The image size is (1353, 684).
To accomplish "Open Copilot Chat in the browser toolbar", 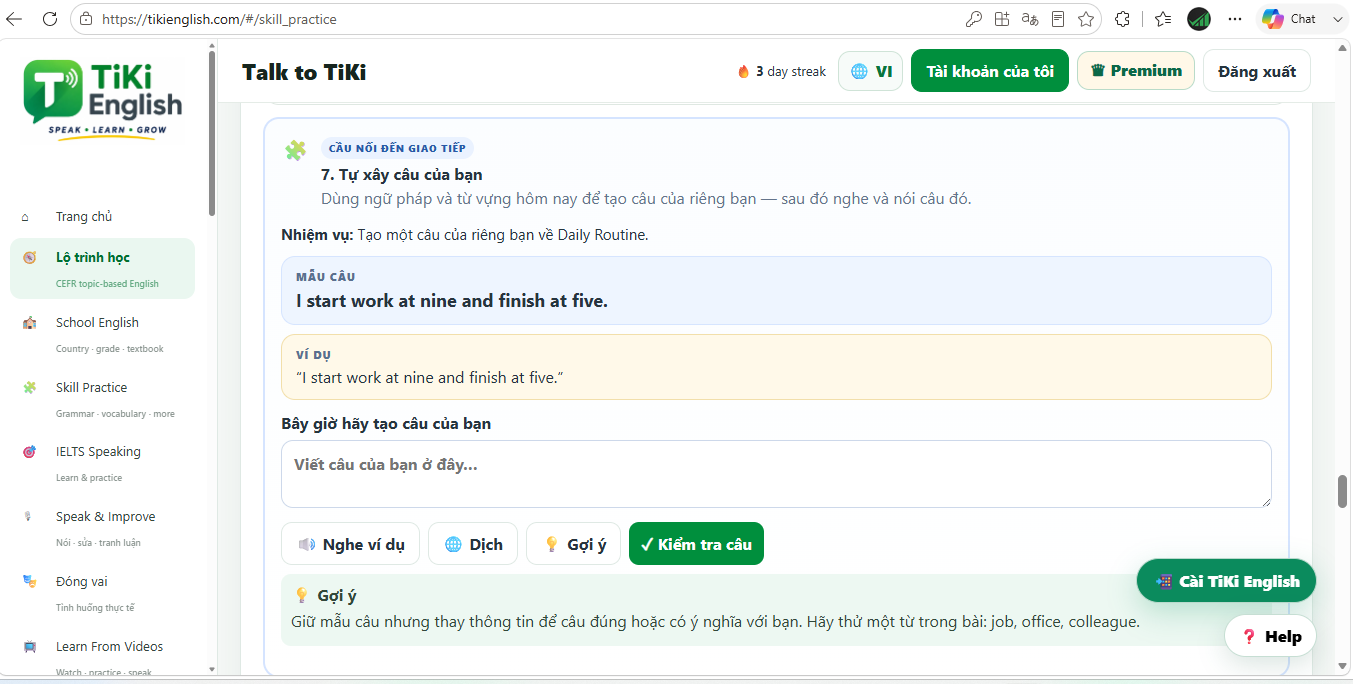I will [x=1289, y=19].
